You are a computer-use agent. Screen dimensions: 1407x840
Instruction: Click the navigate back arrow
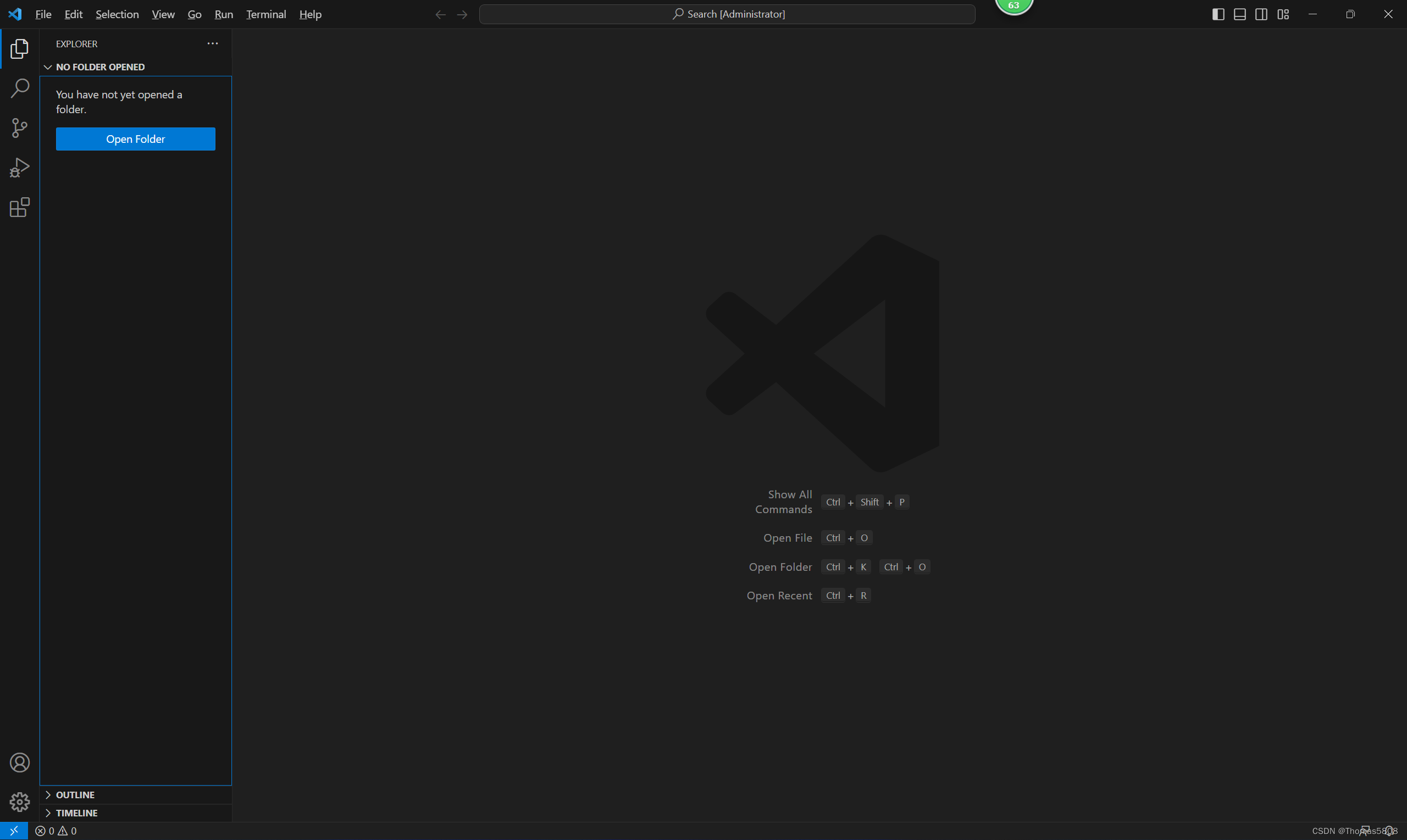[x=440, y=14]
